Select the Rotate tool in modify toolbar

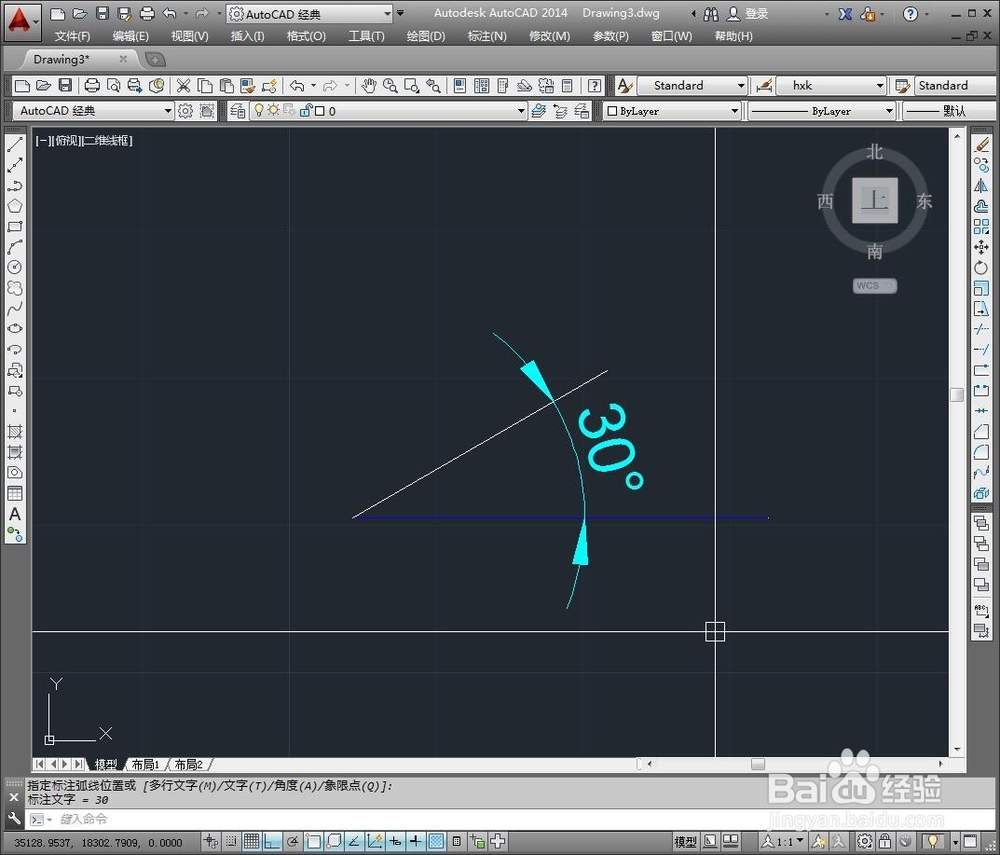coord(982,268)
